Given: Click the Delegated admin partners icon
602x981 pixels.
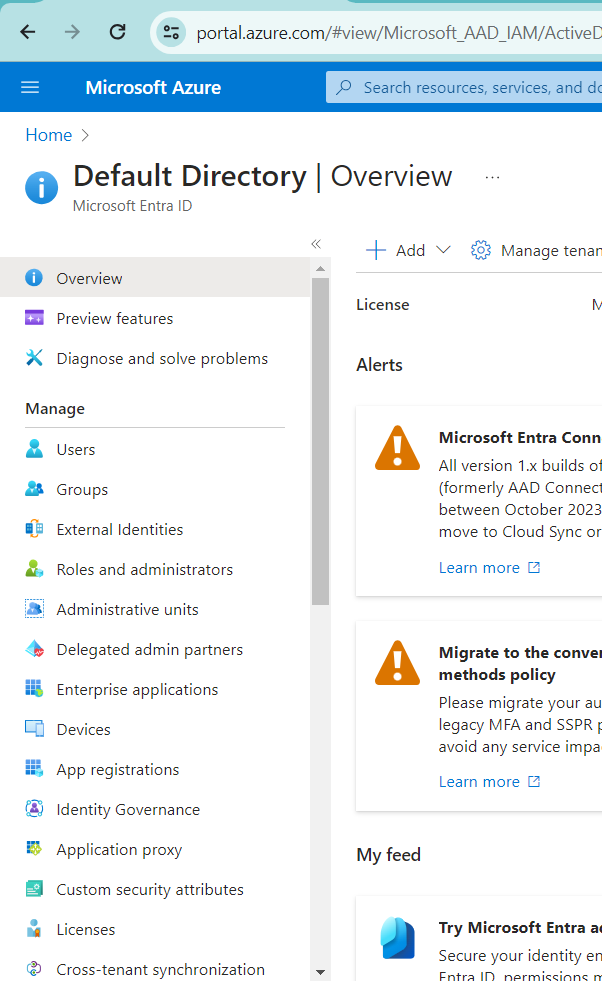Looking at the screenshot, I should coord(34,649).
